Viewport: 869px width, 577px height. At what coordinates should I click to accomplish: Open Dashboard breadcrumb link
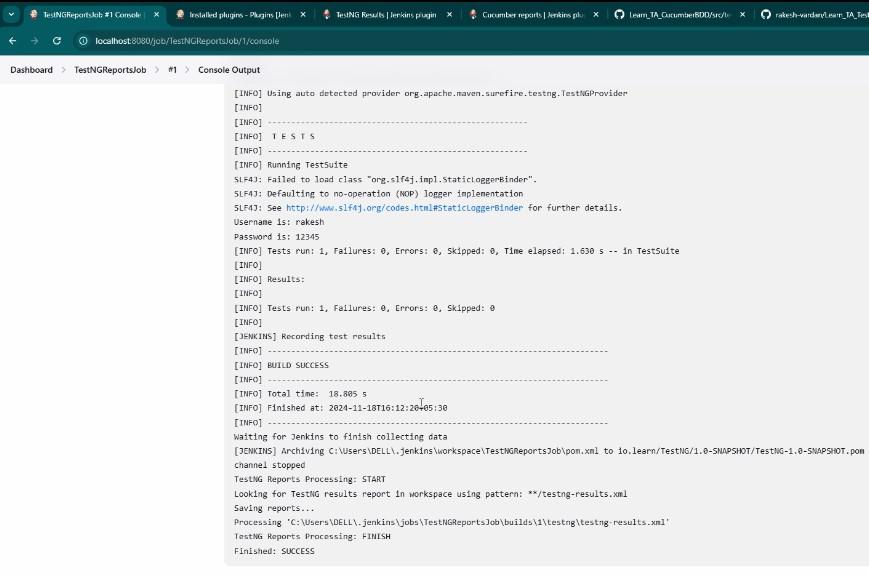[32, 70]
